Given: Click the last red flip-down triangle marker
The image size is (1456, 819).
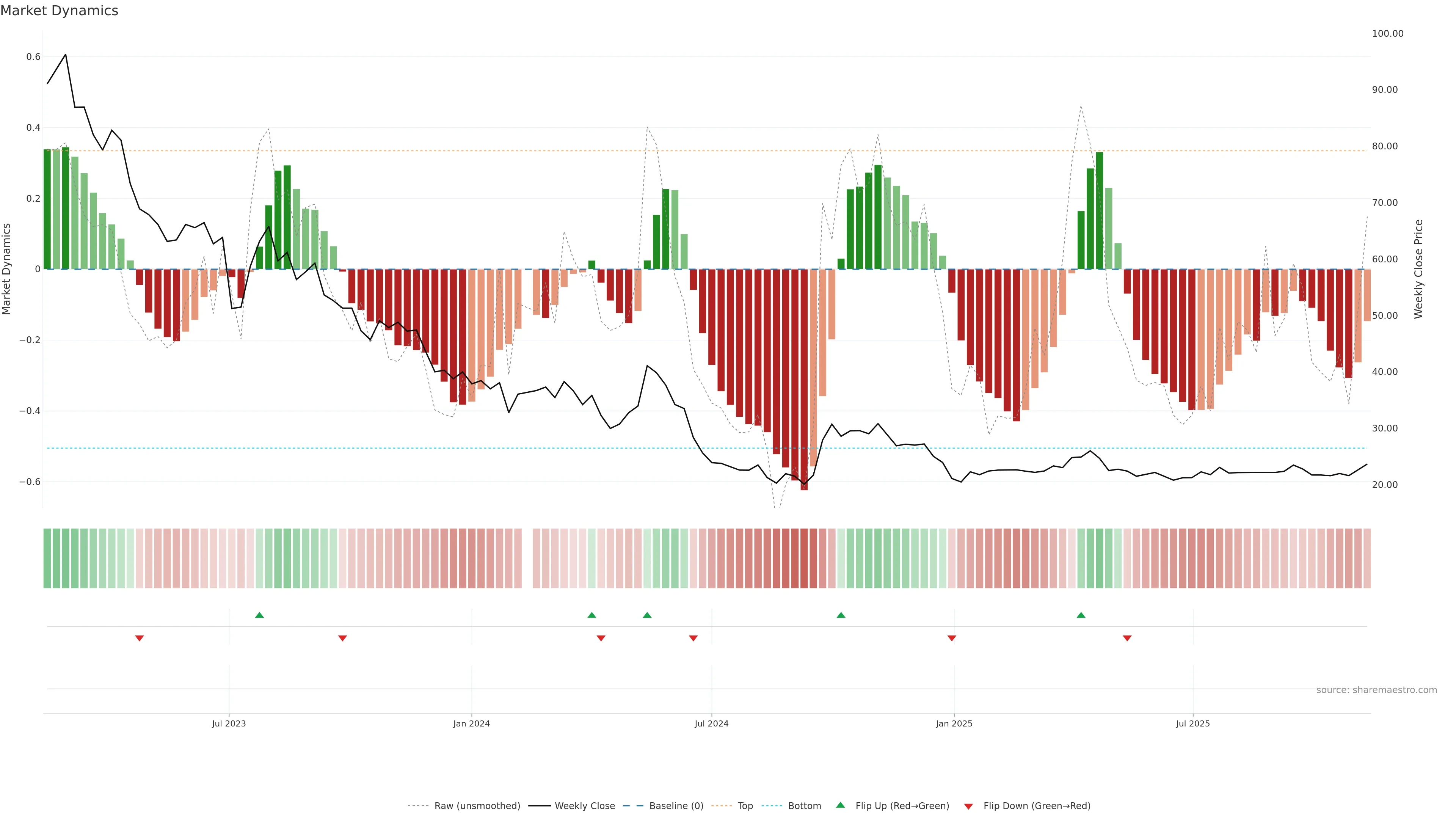Looking at the screenshot, I should pos(1127,638).
